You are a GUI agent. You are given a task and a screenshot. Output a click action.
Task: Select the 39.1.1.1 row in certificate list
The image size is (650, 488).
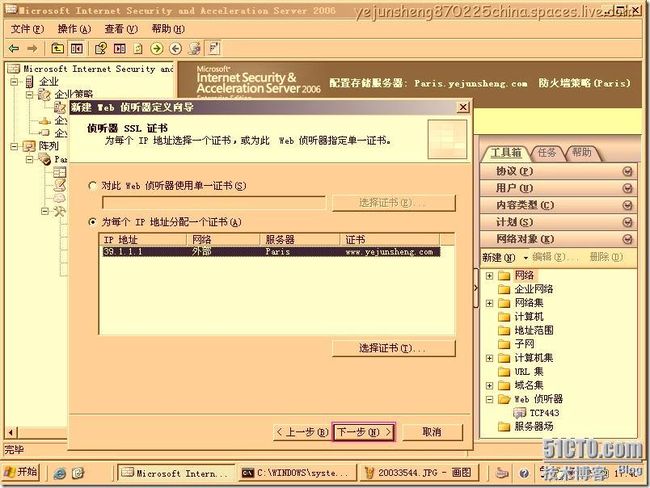(x=271, y=252)
